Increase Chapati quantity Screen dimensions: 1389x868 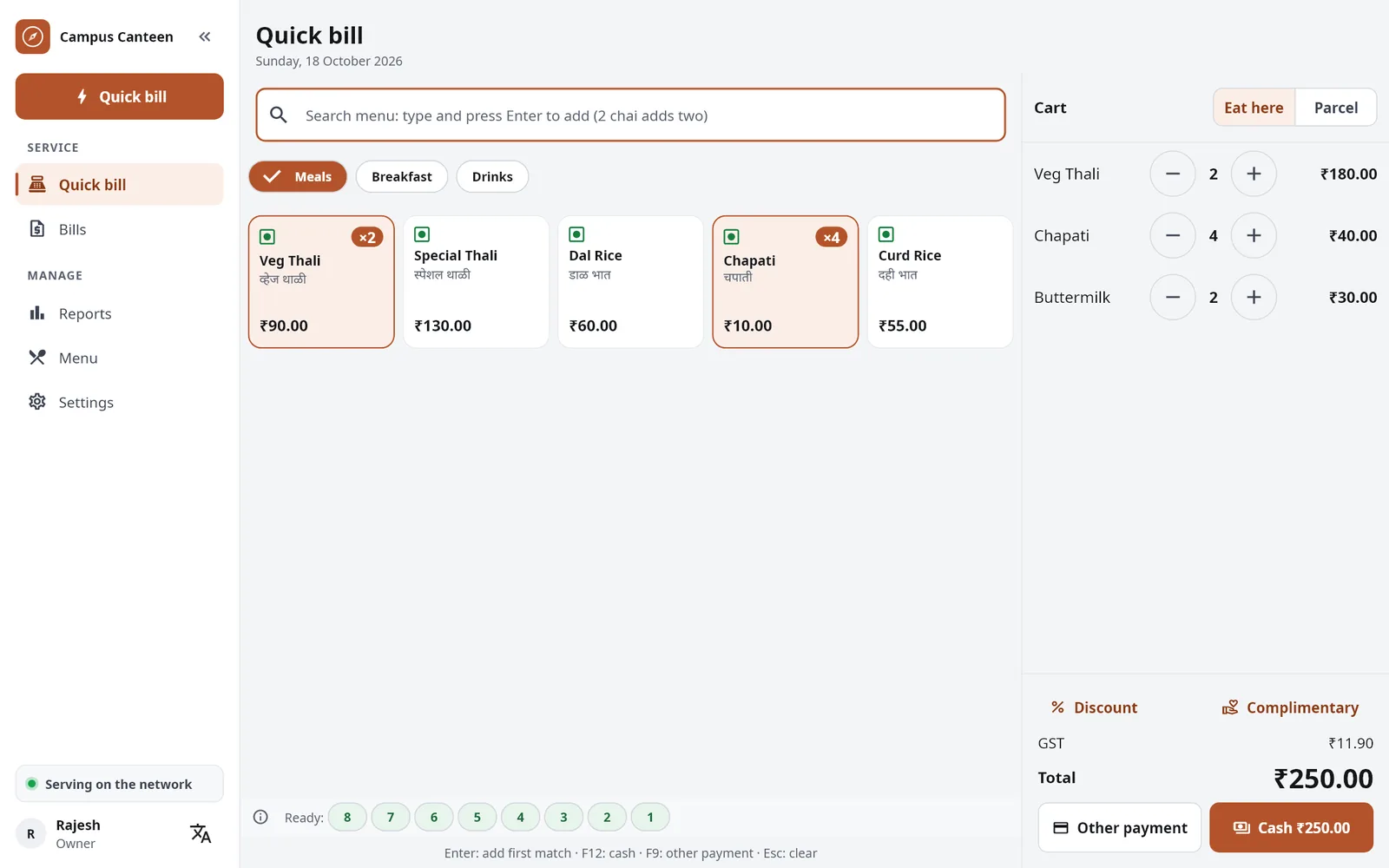[1254, 235]
